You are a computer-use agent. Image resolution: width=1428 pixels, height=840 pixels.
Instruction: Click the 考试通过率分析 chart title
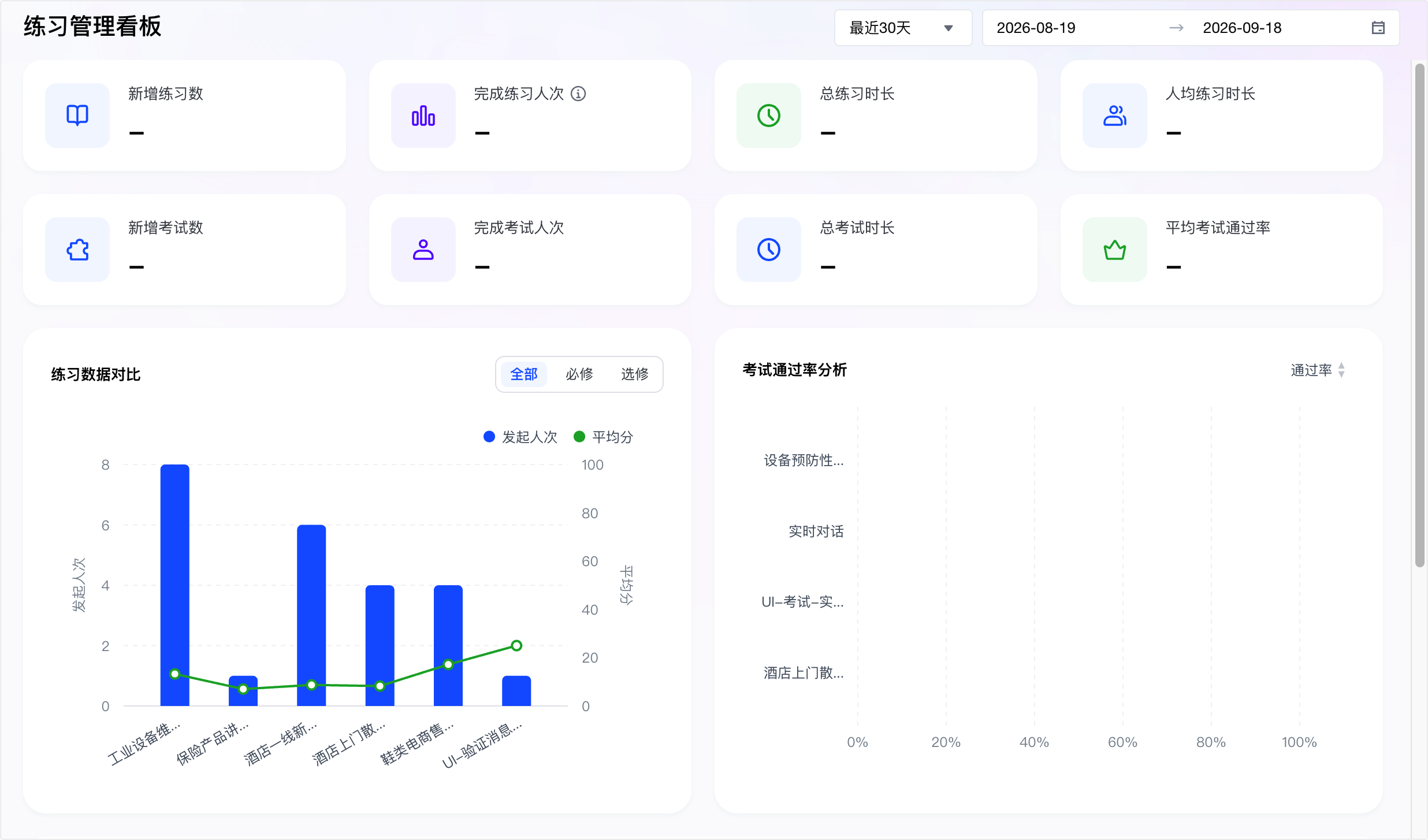pyautogui.click(x=794, y=370)
